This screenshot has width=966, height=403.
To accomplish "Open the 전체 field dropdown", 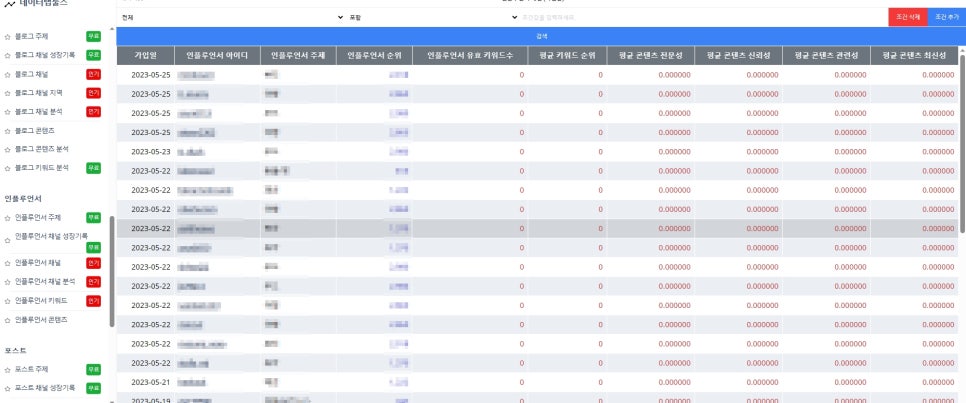I will point(229,18).
